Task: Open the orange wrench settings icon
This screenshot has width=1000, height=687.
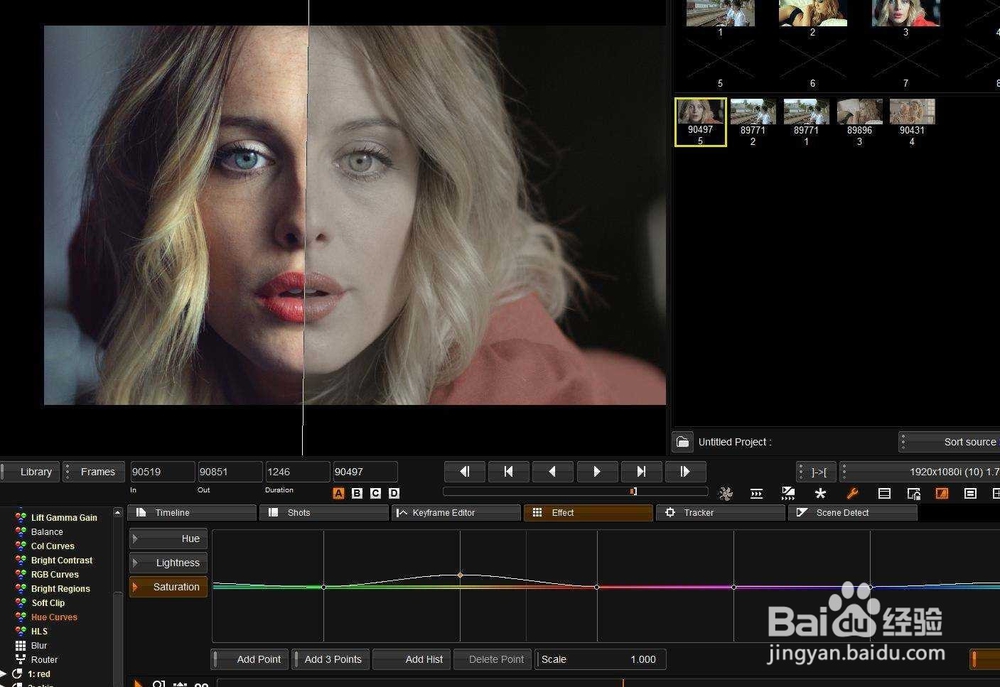Action: 852,493
